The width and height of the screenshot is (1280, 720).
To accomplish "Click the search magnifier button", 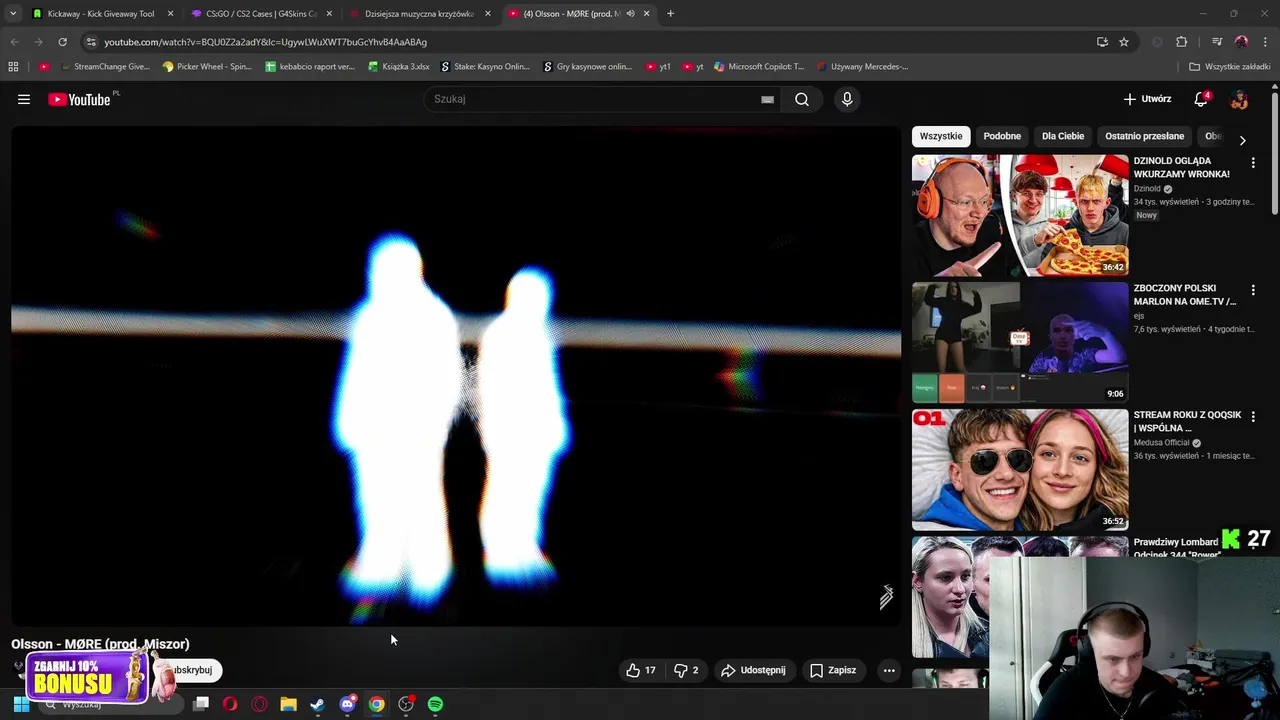I will pyautogui.click(x=802, y=99).
